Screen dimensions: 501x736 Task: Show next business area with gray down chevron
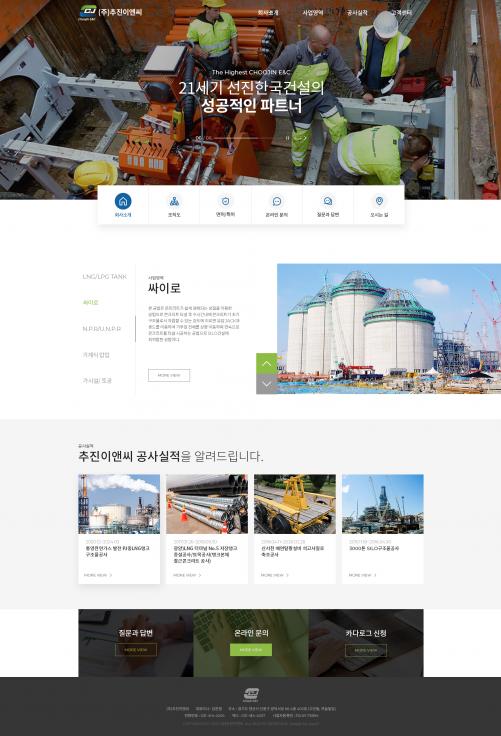point(267,384)
